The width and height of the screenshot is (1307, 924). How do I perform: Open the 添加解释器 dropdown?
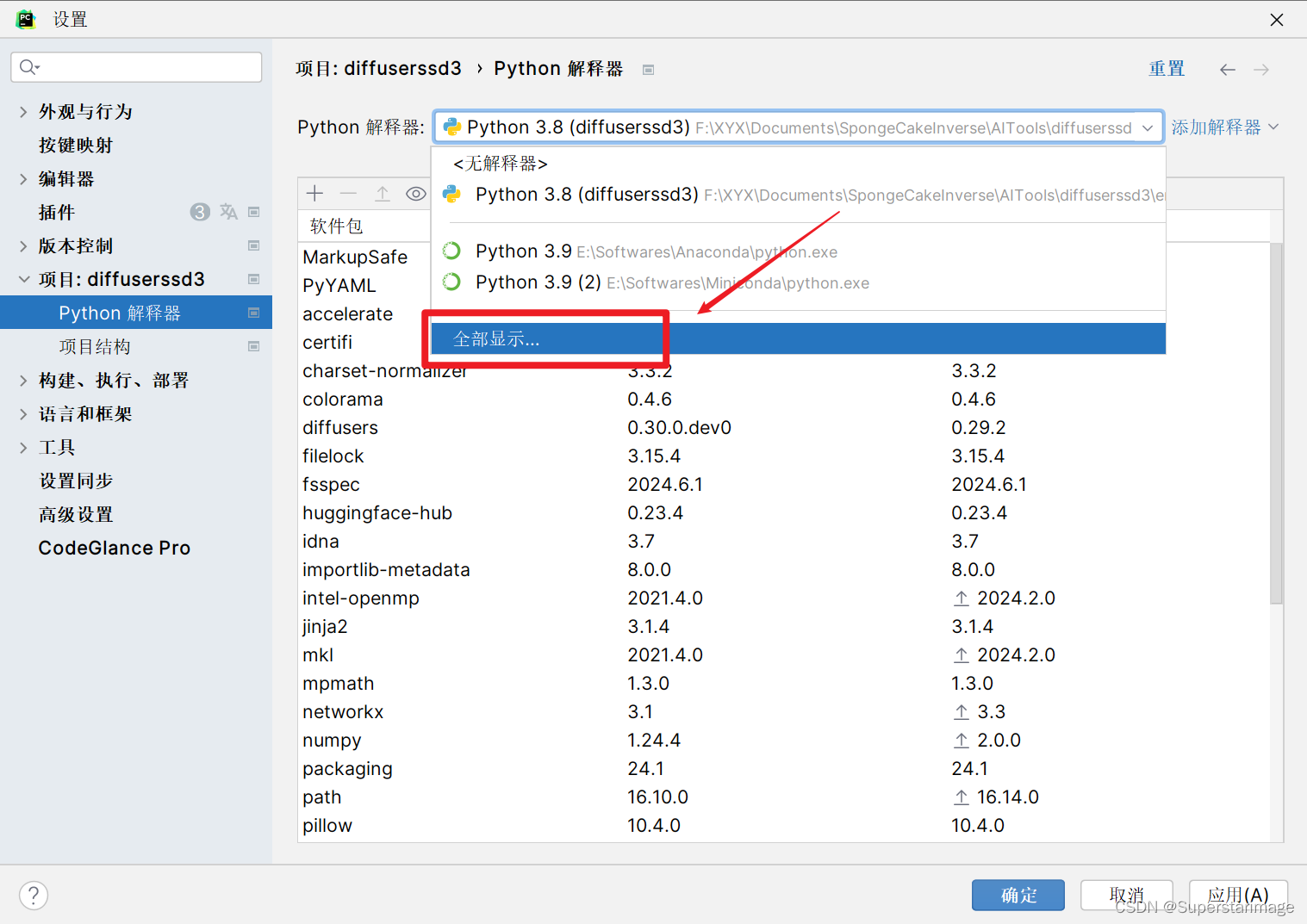tap(1224, 127)
